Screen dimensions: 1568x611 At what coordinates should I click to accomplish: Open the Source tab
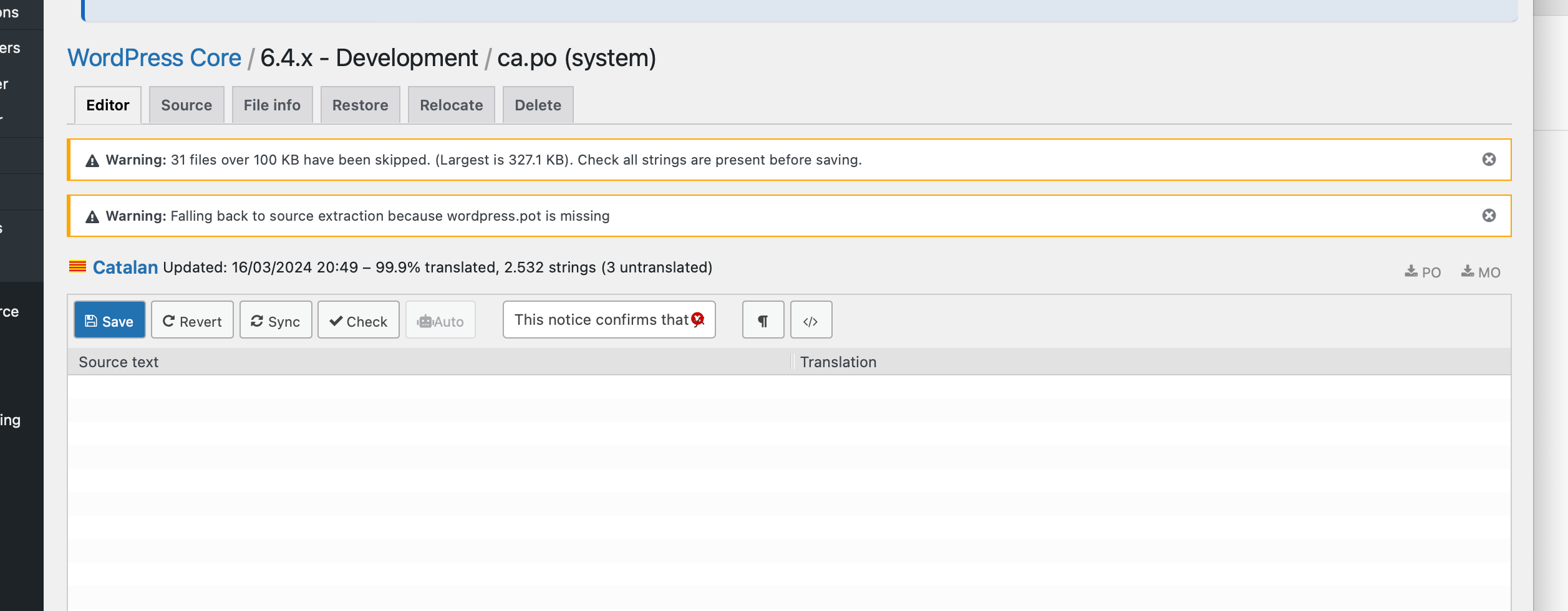tap(186, 105)
